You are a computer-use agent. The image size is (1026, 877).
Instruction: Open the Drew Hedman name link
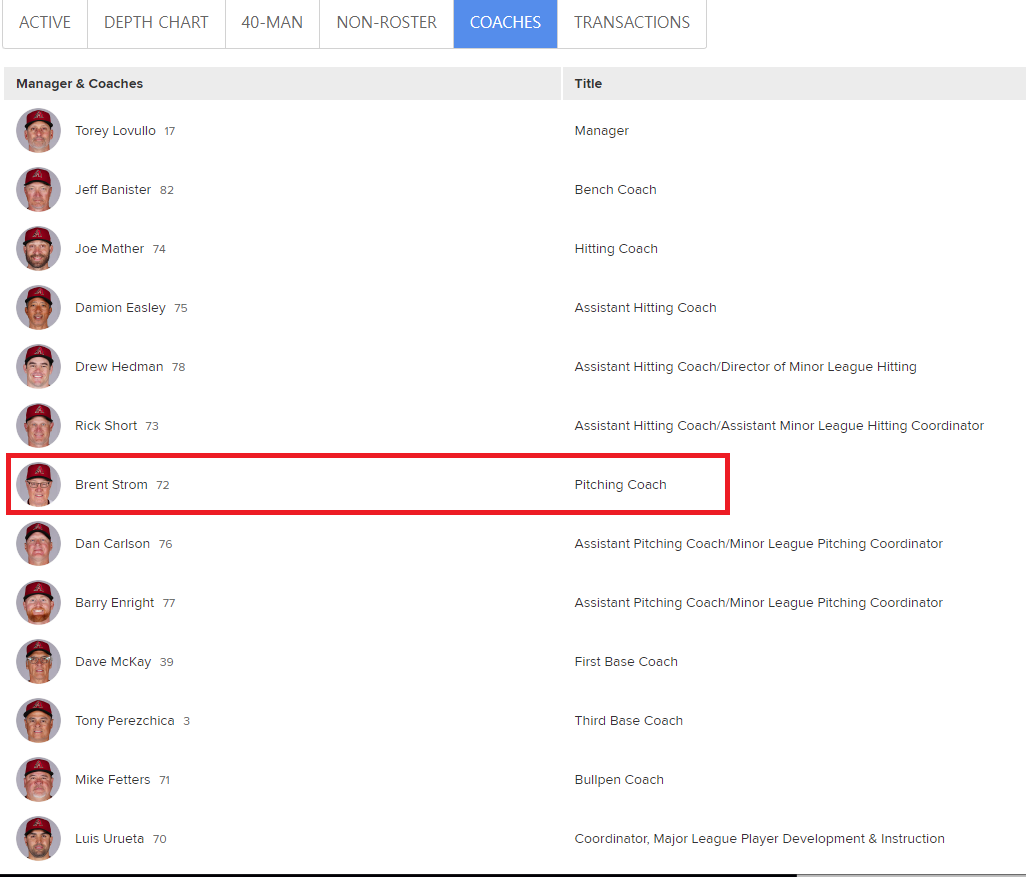119,367
